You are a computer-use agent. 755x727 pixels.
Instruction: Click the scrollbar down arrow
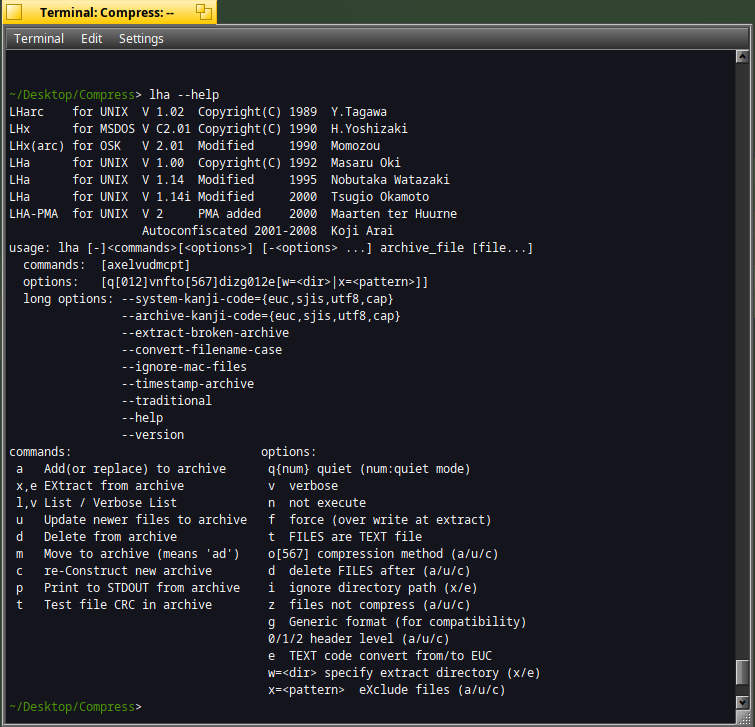pyautogui.click(x=742, y=702)
